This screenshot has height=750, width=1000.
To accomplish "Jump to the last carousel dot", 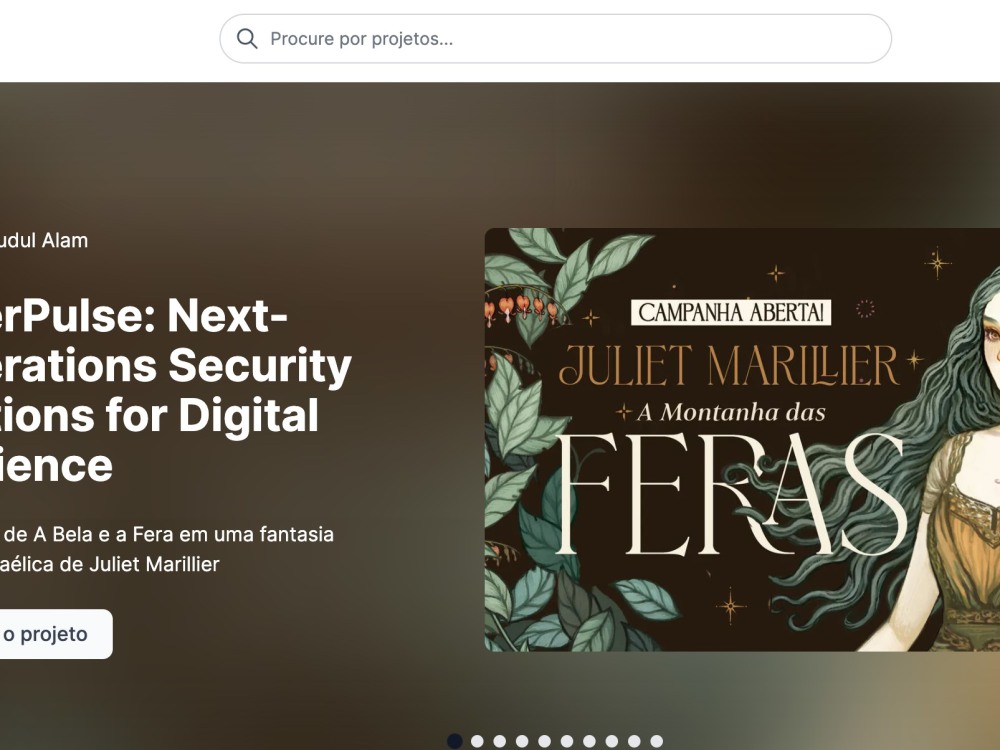I will coord(656,741).
